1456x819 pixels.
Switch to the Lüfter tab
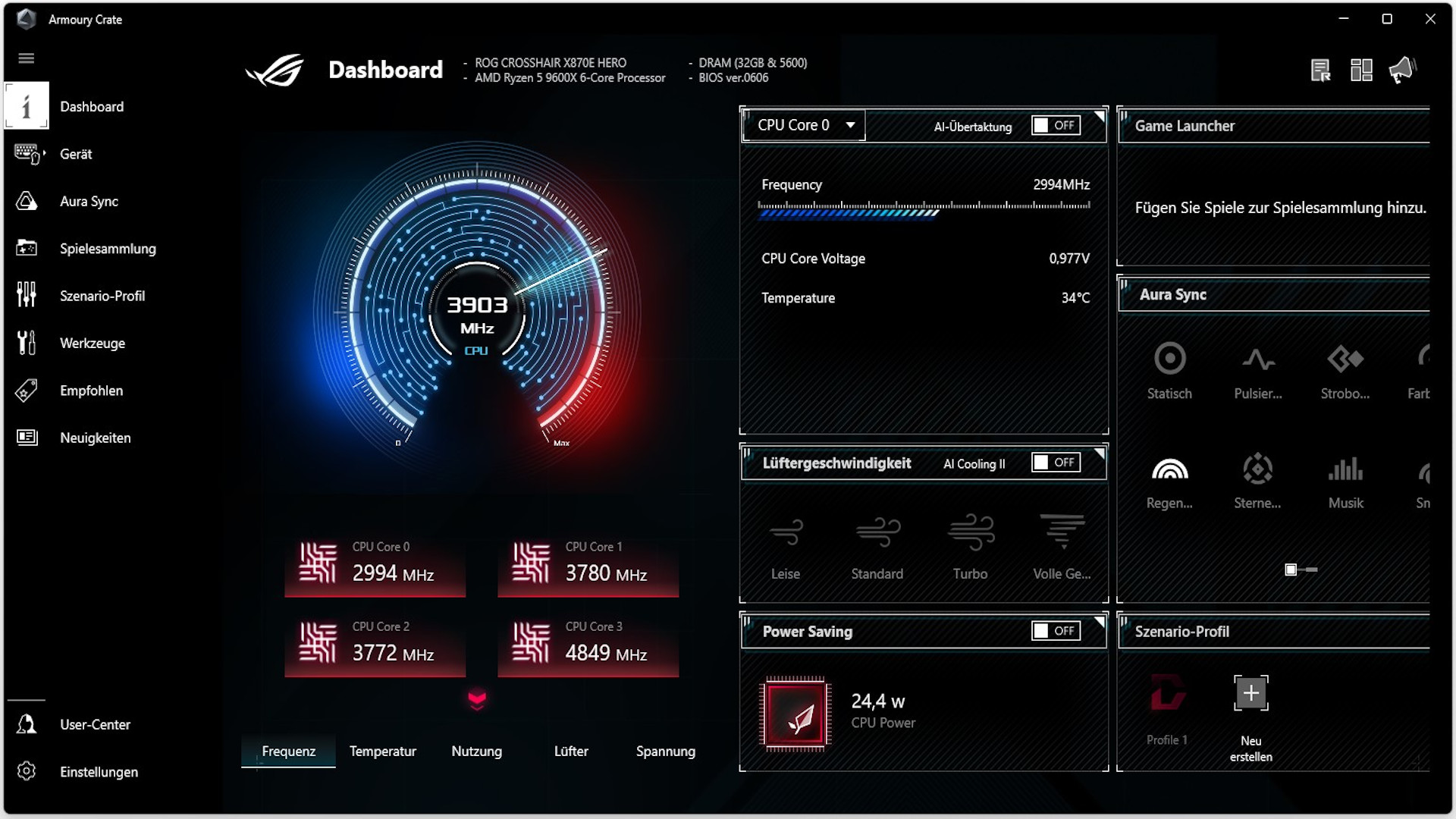(x=571, y=751)
